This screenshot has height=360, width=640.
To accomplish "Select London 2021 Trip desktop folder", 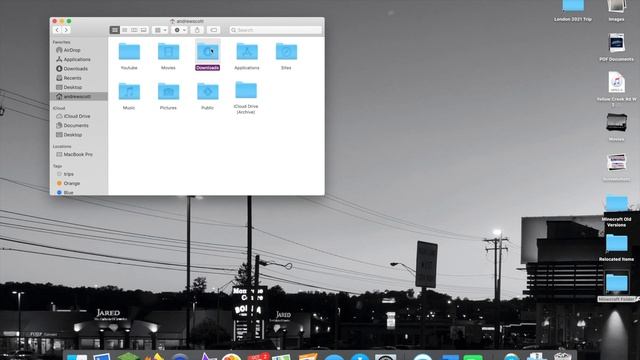I will tap(573, 11).
